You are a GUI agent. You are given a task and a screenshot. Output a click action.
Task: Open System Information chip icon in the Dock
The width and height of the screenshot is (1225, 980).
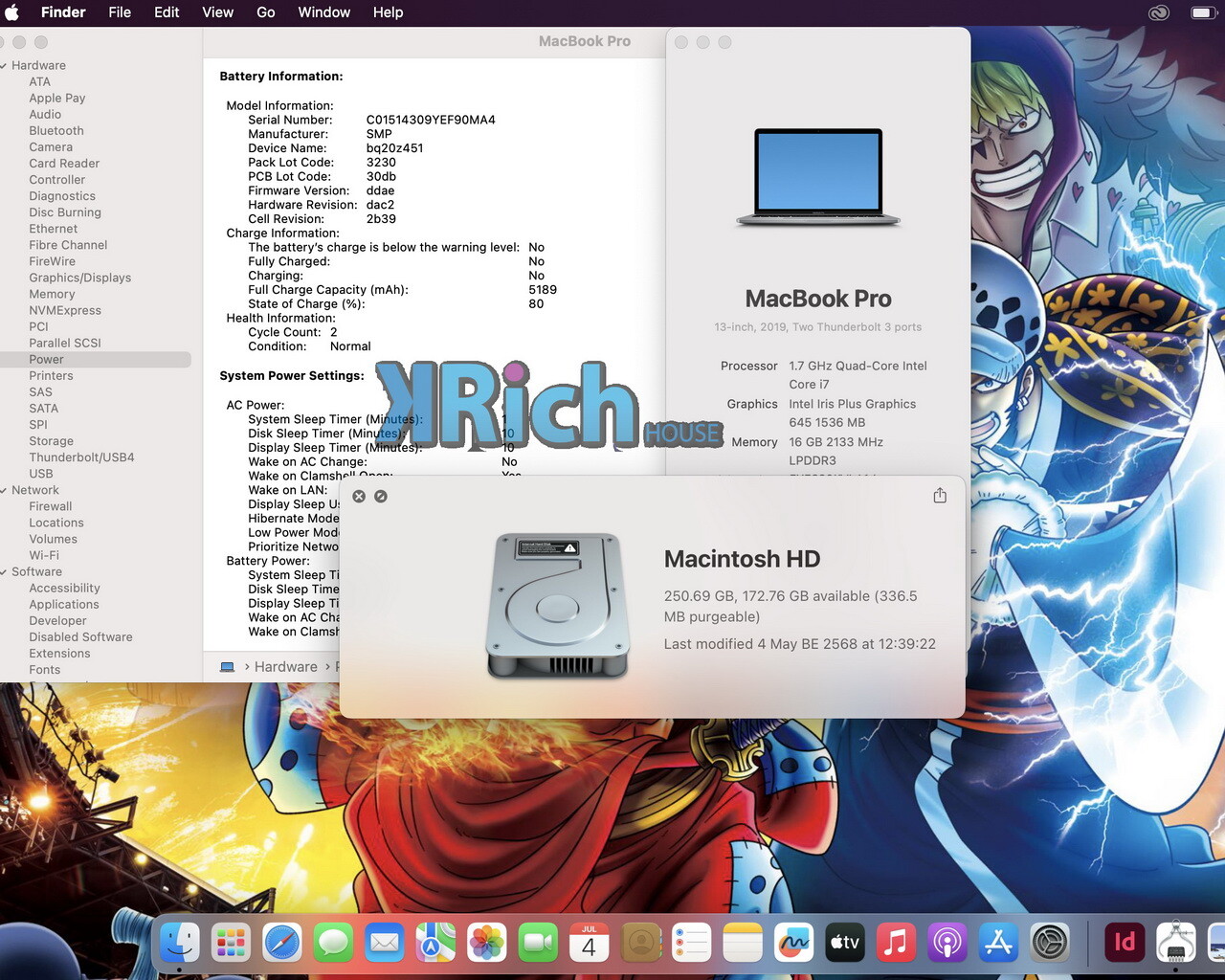point(1176,944)
